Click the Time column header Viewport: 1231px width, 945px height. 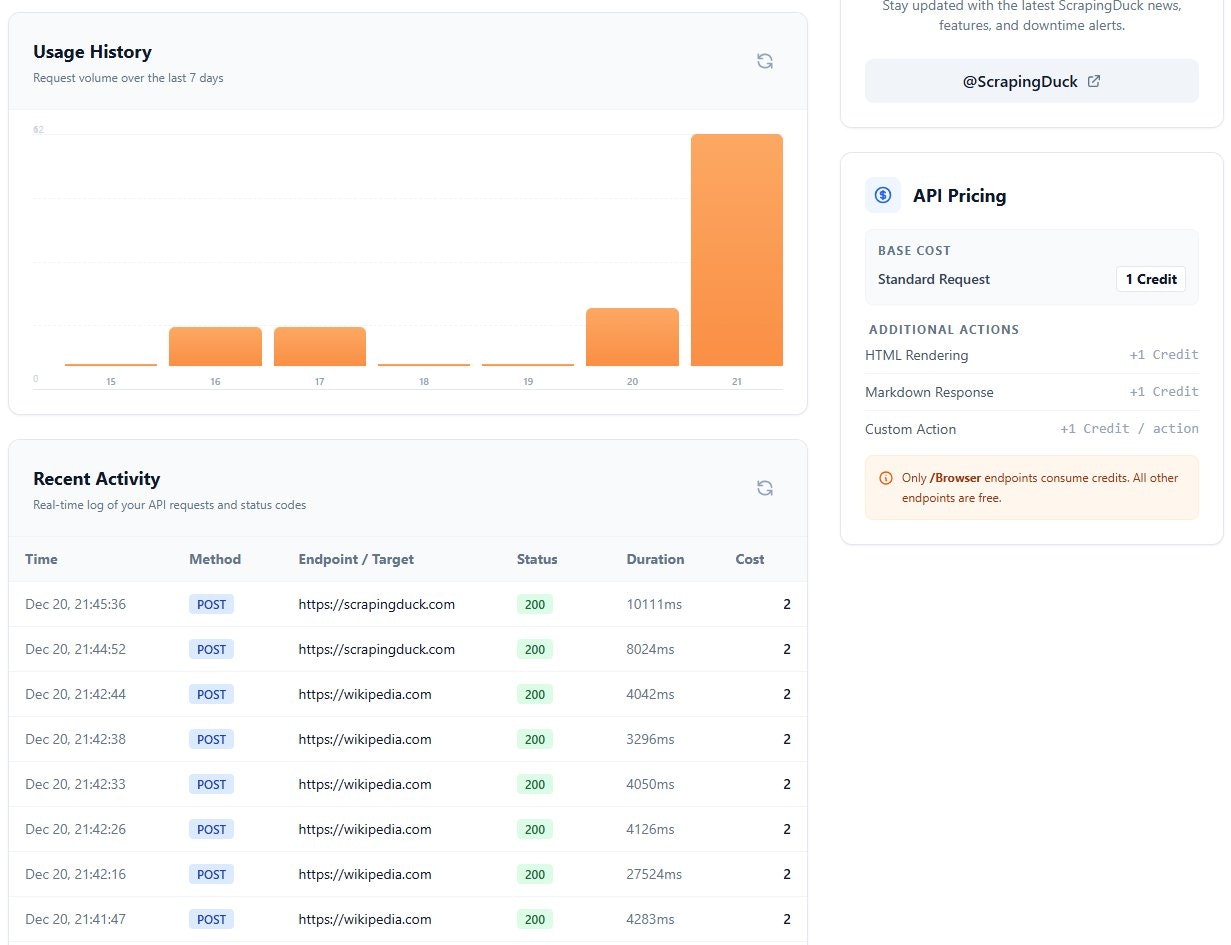41,559
